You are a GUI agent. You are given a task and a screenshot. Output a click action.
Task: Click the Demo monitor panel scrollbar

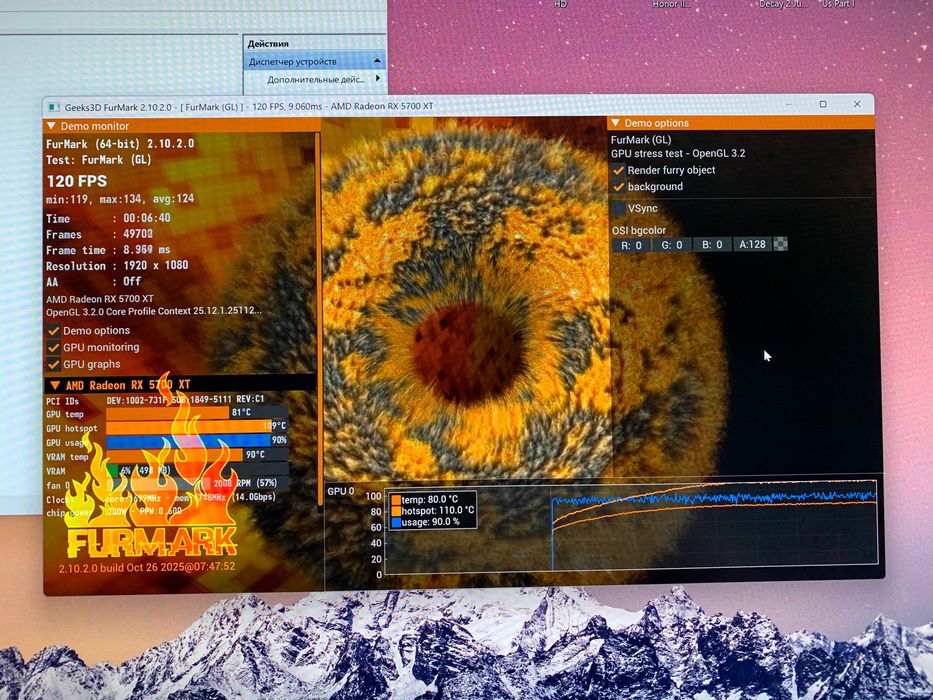tap(318, 318)
